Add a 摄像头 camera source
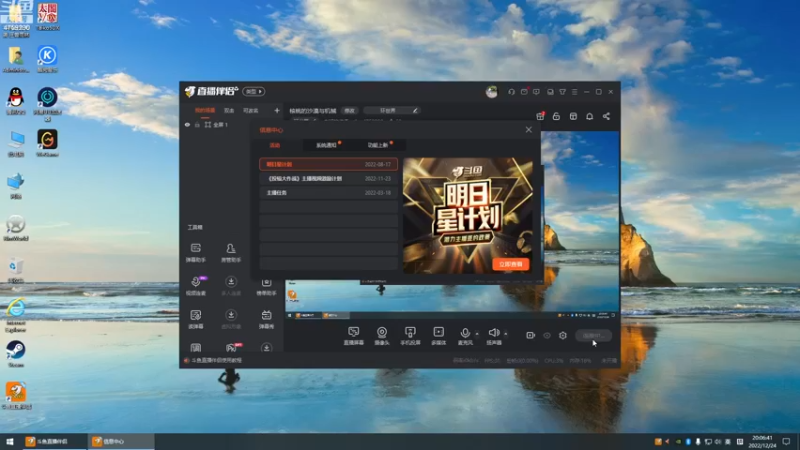Screen dimensions: 800x450 tap(382, 336)
